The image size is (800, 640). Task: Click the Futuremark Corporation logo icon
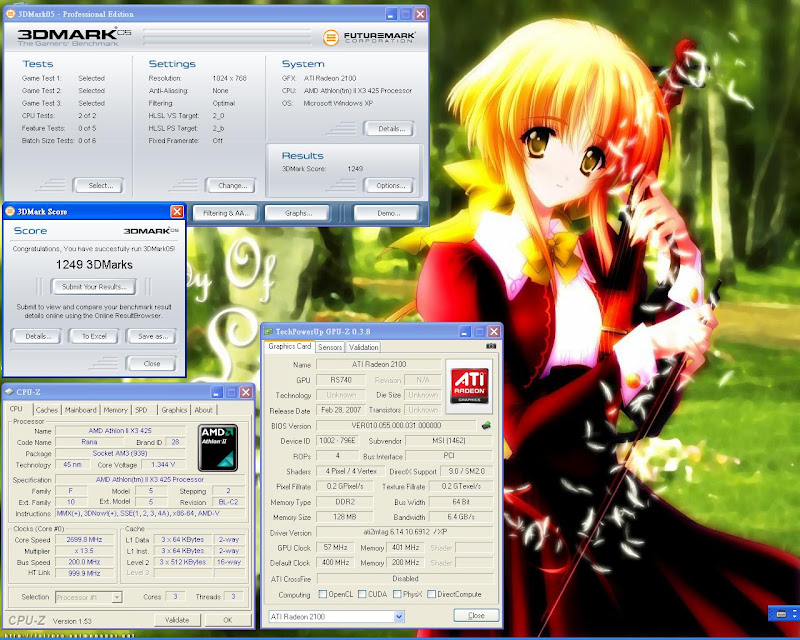click(331, 37)
